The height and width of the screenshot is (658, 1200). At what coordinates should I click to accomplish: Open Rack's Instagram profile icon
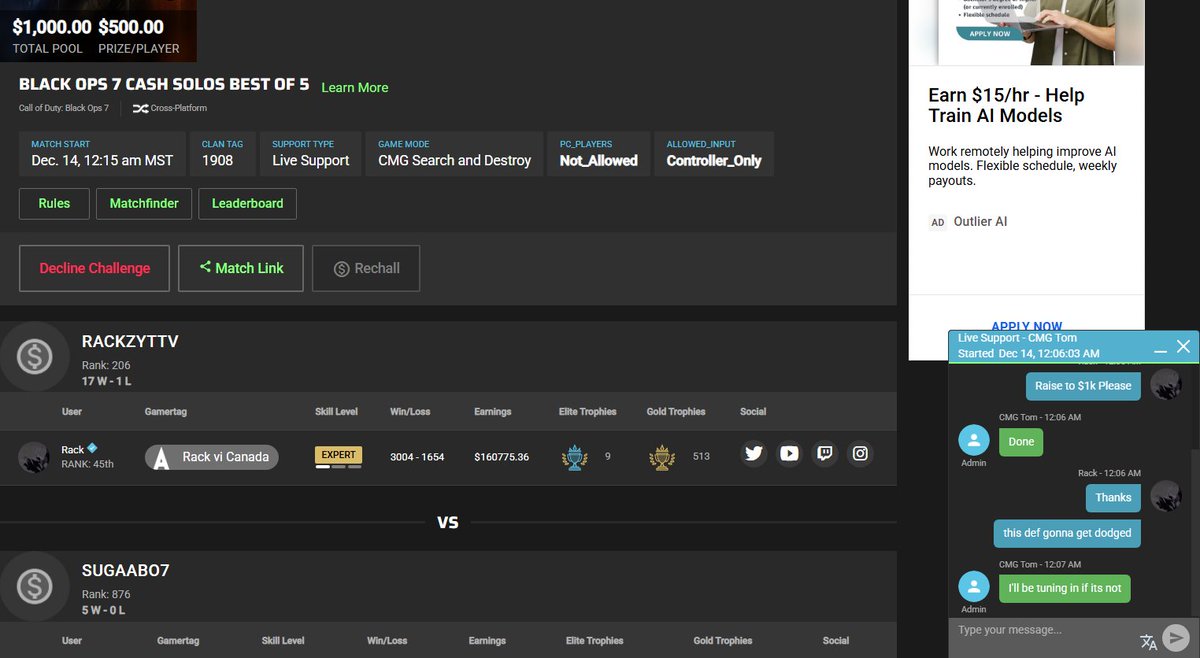(x=860, y=454)
